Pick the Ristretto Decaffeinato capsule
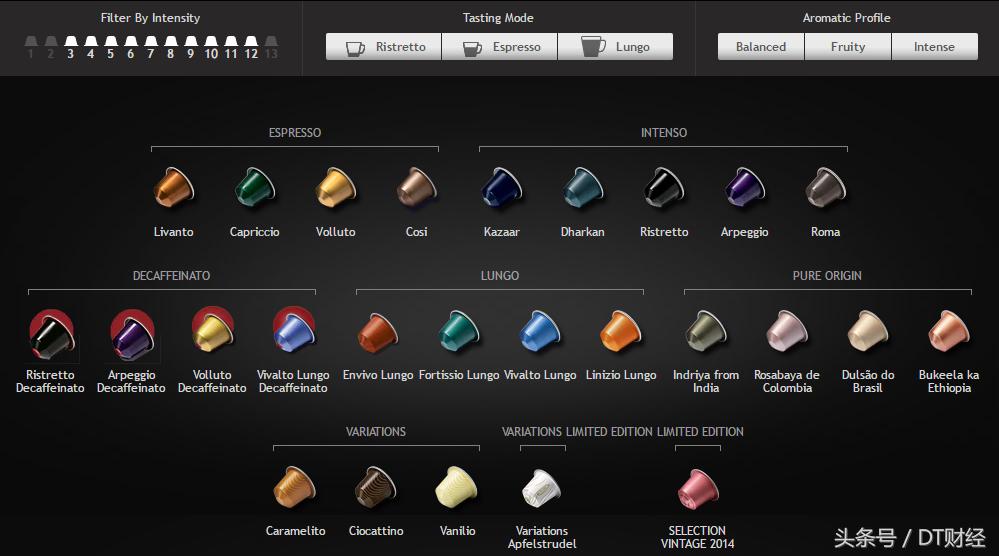The height and width of the screenshot is (556, 999). 51,334
